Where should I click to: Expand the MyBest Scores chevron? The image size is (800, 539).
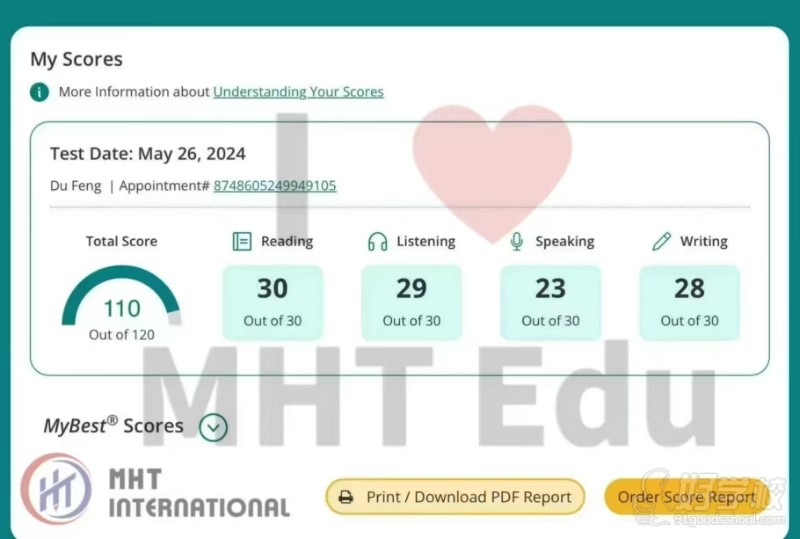213,427
